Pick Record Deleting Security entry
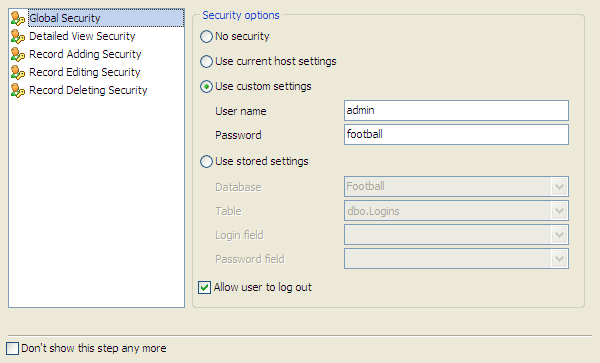 coord(88,90)
